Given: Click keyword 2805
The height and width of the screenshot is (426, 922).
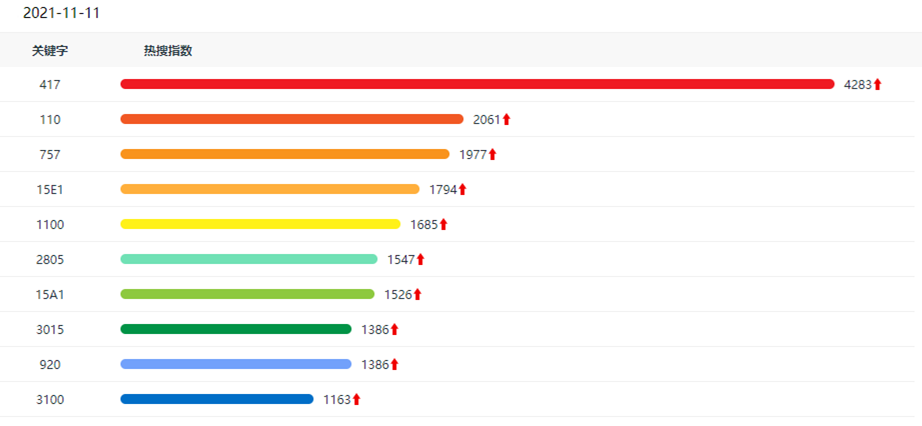Looking at the screenshot, I should coord(50,259).
